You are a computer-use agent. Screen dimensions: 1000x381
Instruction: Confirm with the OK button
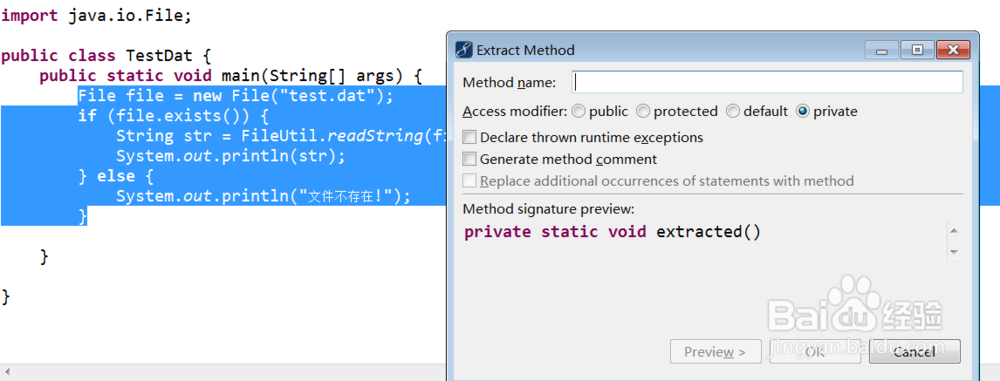pos(815,352)
